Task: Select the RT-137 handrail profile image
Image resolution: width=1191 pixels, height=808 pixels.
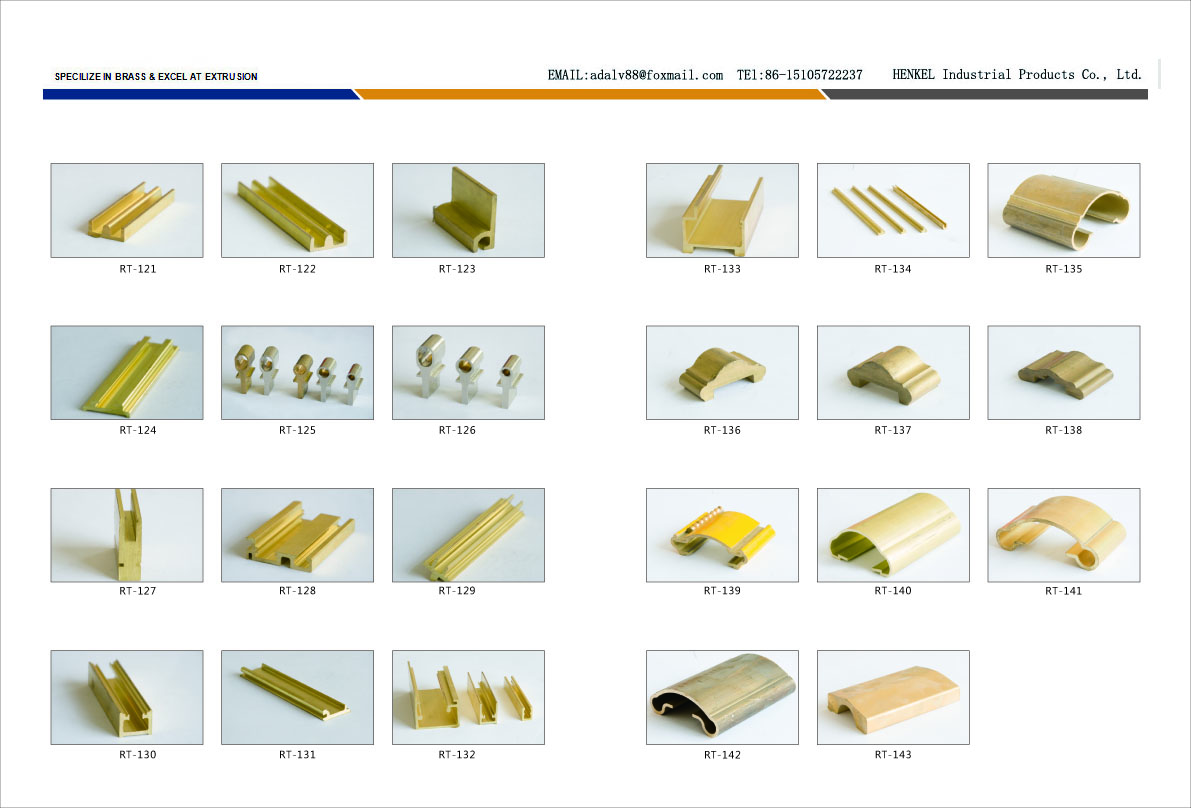Action: click(893, 373)
